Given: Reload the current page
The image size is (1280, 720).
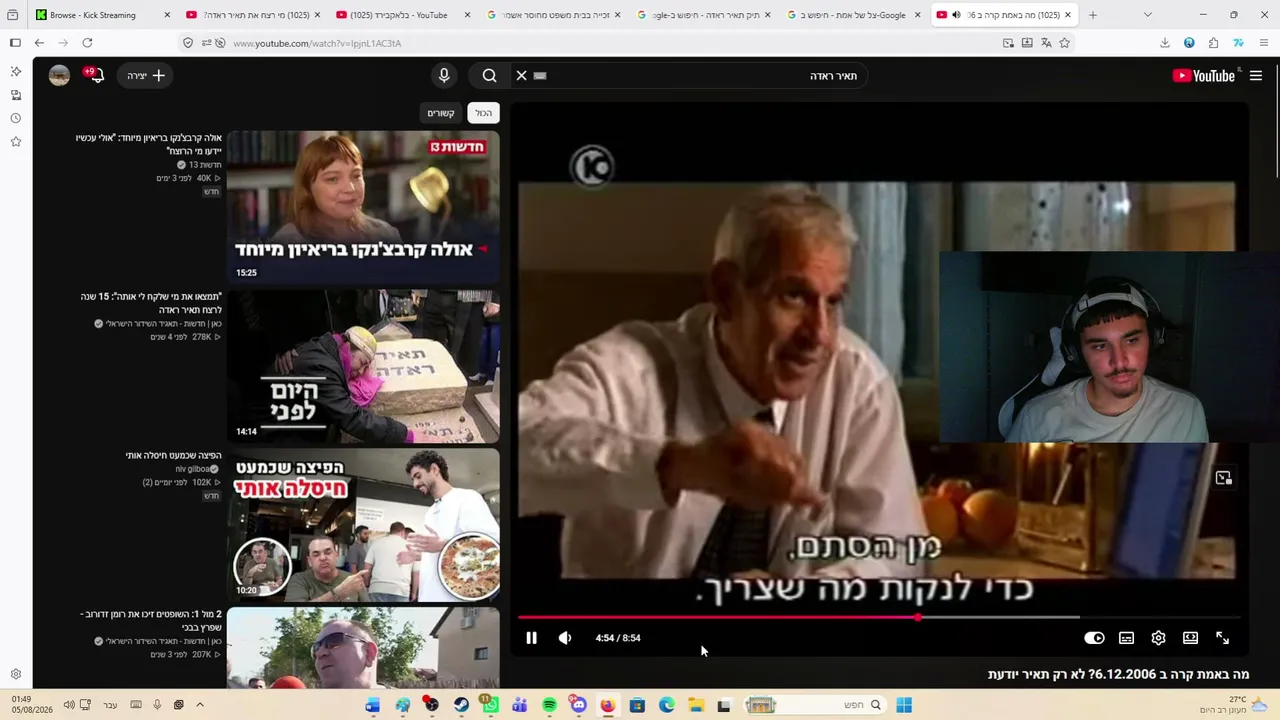Looking at the screenshot, I should pos(87,43).
